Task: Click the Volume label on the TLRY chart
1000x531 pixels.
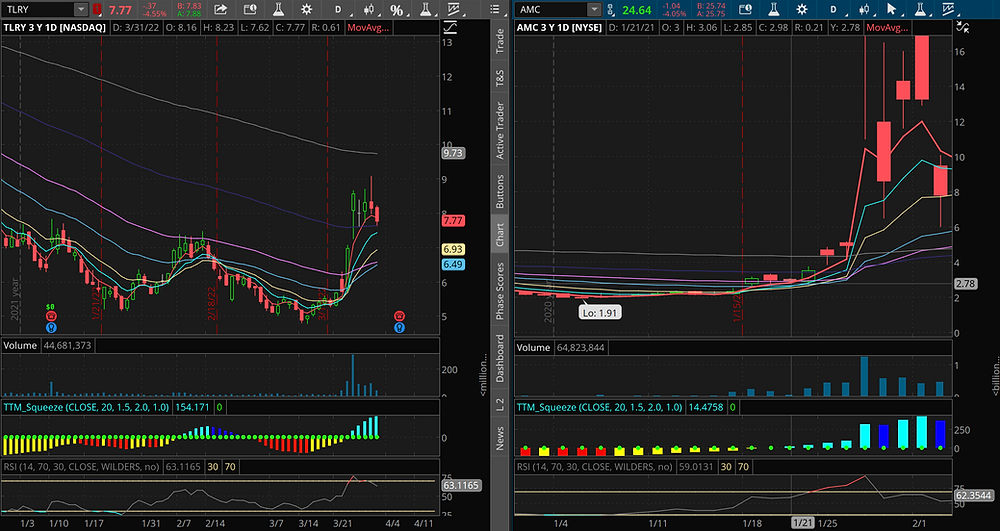Action: point(21,346)
